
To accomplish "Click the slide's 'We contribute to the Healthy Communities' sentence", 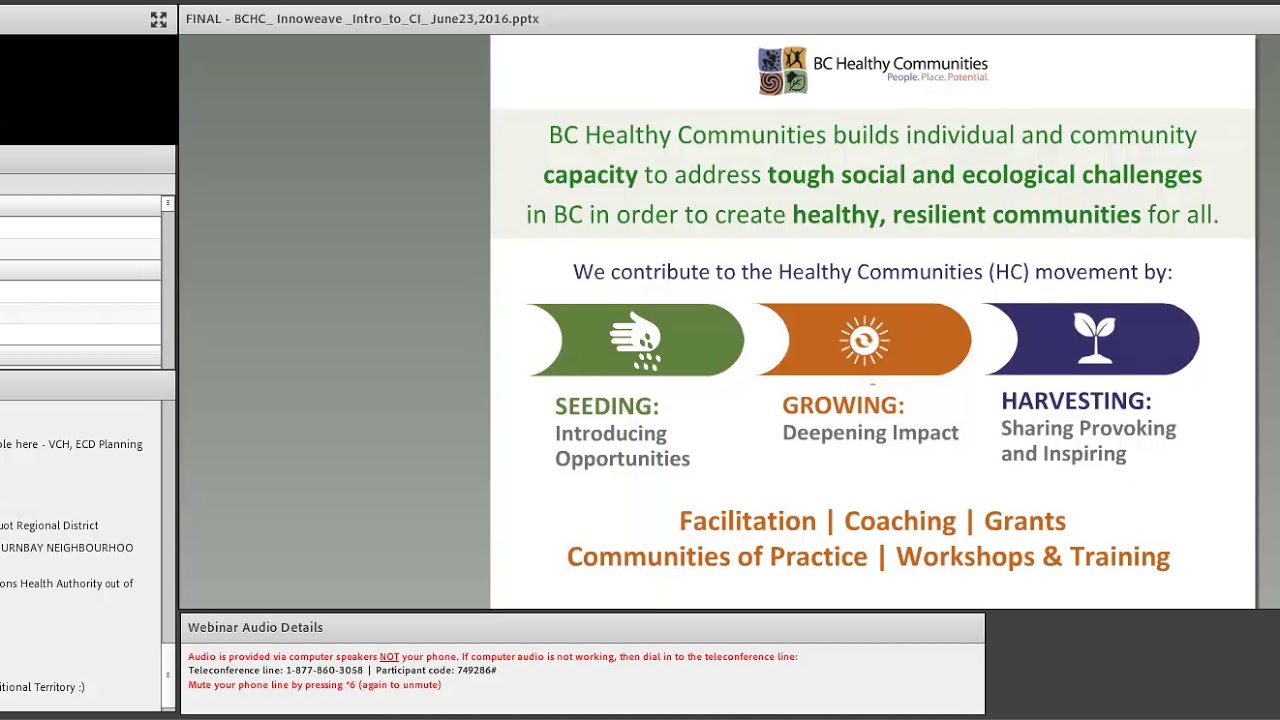I will pyautogui.click(x=872, y=272).
